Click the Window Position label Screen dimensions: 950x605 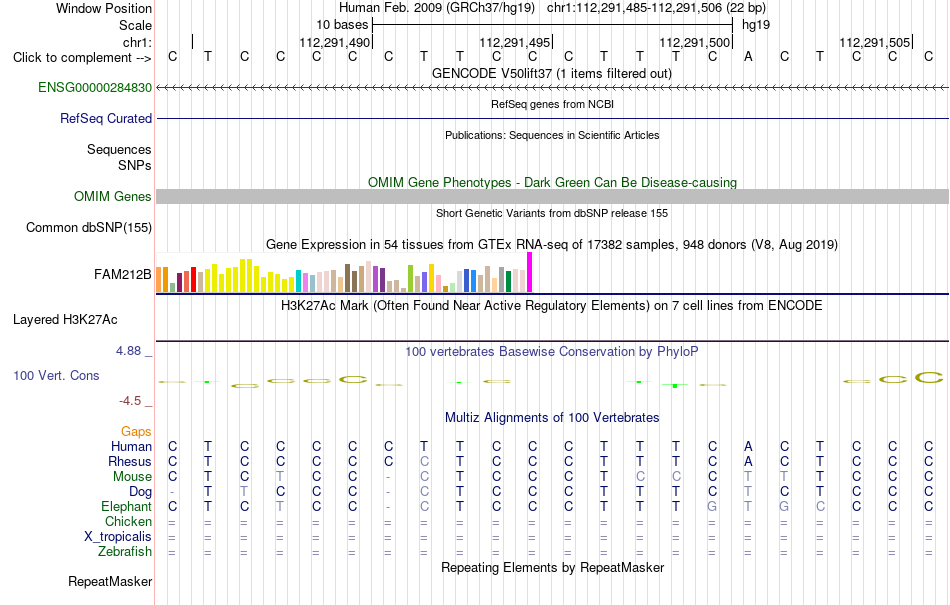[x=104, y=8]
